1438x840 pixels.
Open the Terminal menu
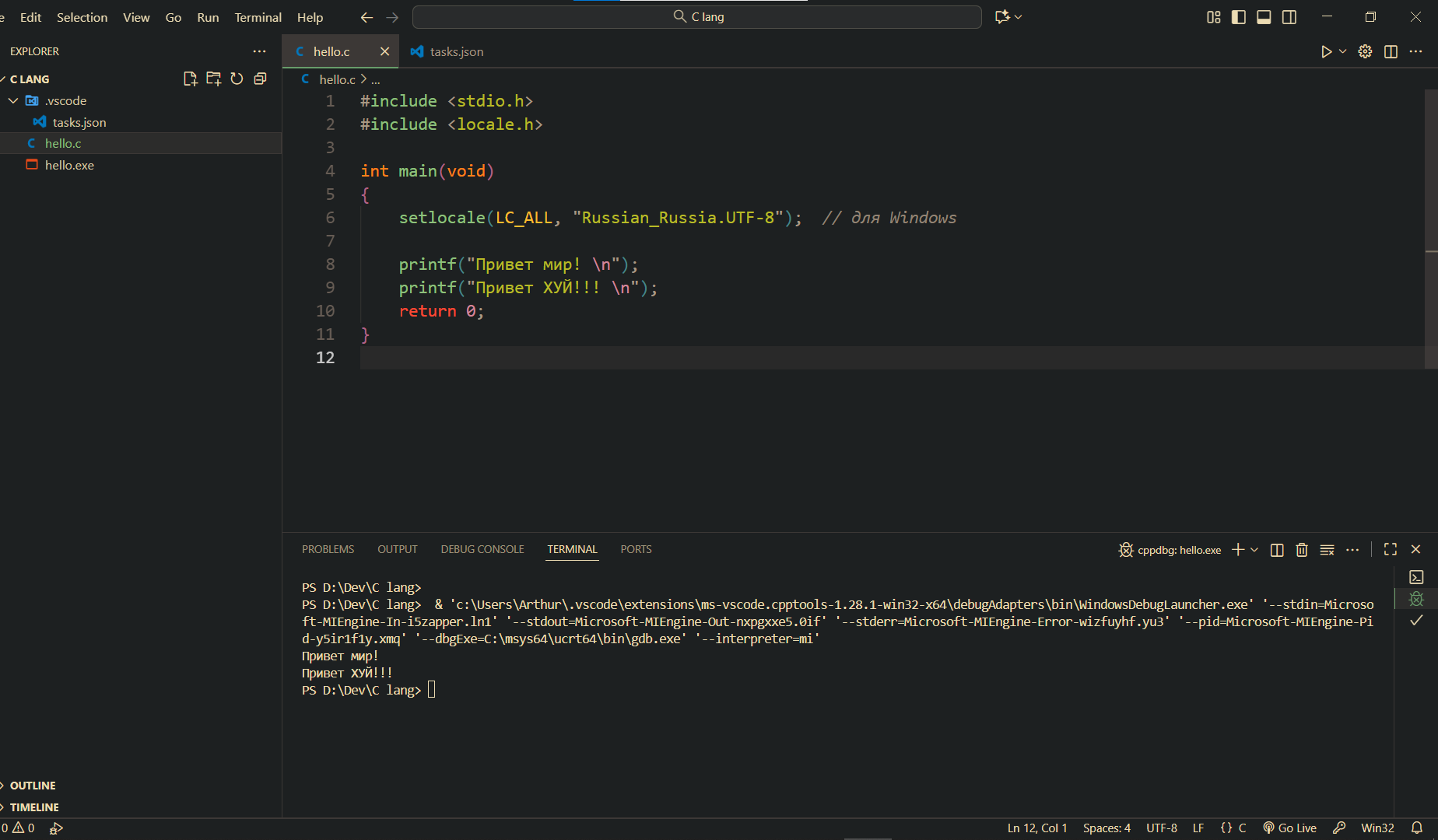pos(258,17)
